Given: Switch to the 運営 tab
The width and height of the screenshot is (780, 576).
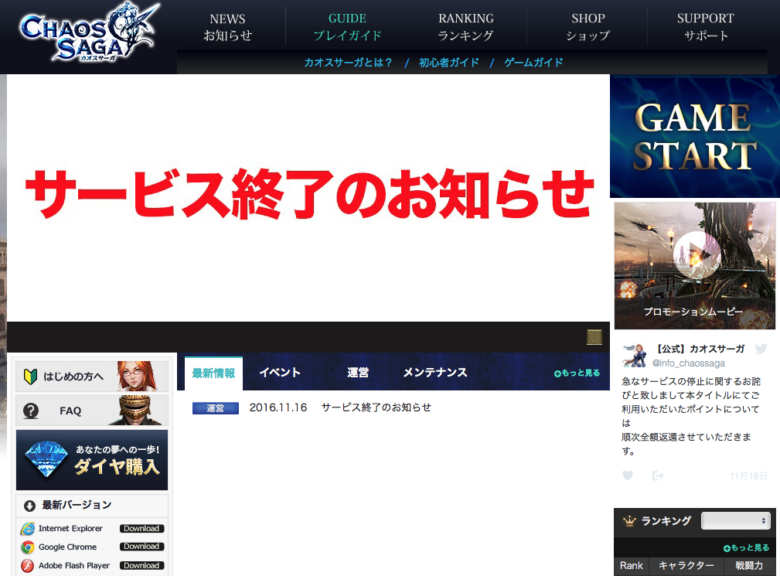Looking at the screenshot, I should (x=358, y=373).
